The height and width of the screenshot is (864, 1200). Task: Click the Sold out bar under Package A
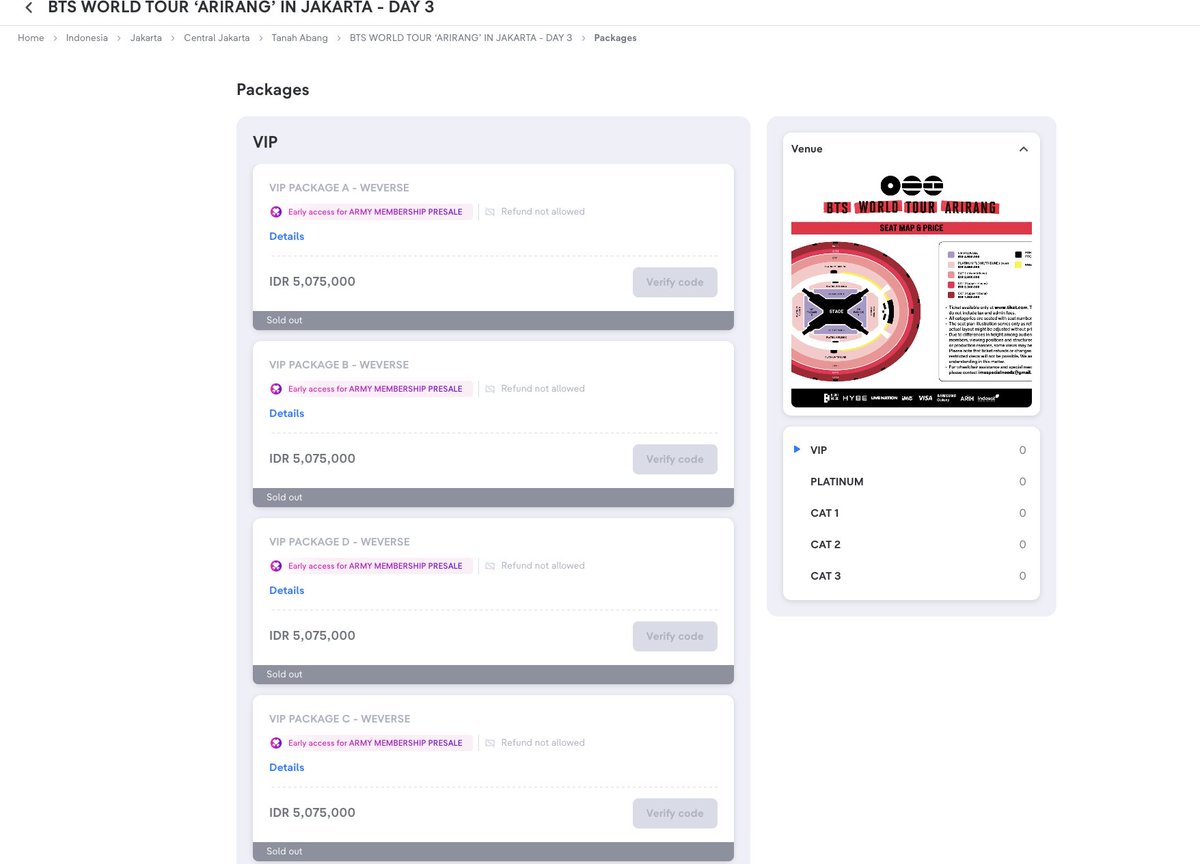point(493,321)
